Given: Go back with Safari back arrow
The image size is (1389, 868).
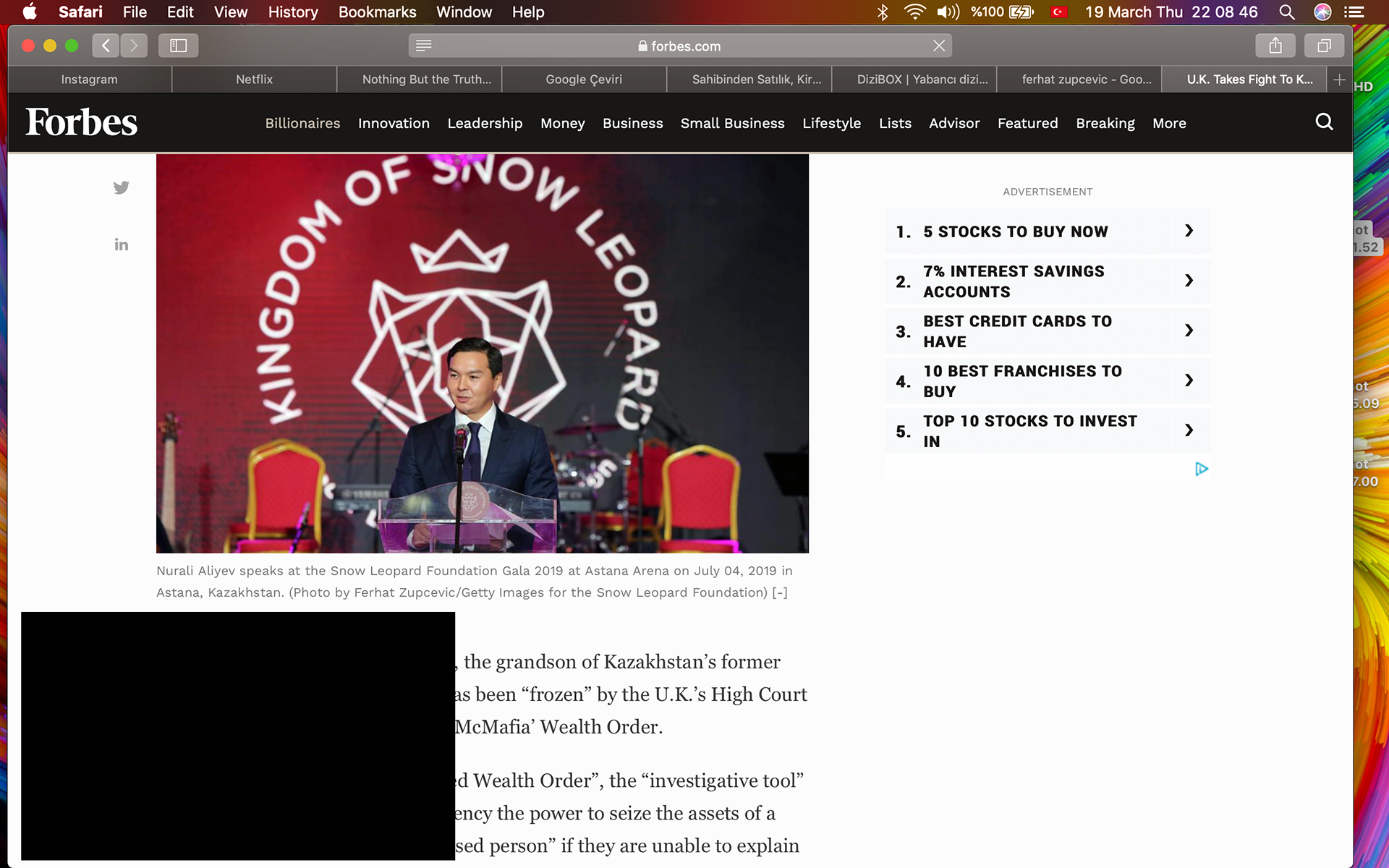Looking at the screenshot, I should 106,46.
